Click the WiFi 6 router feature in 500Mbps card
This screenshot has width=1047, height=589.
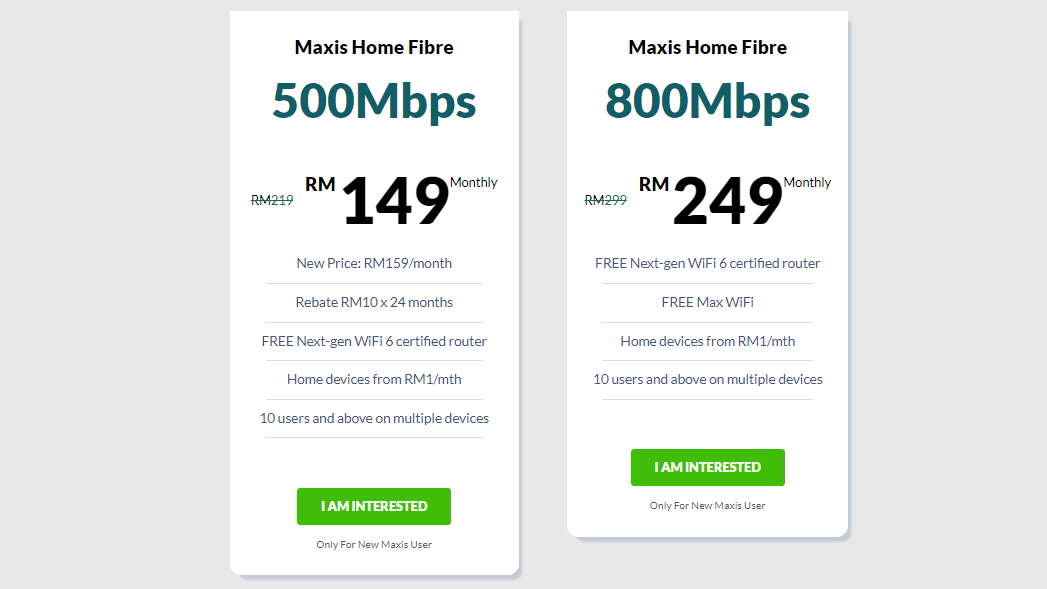(374, 341)
